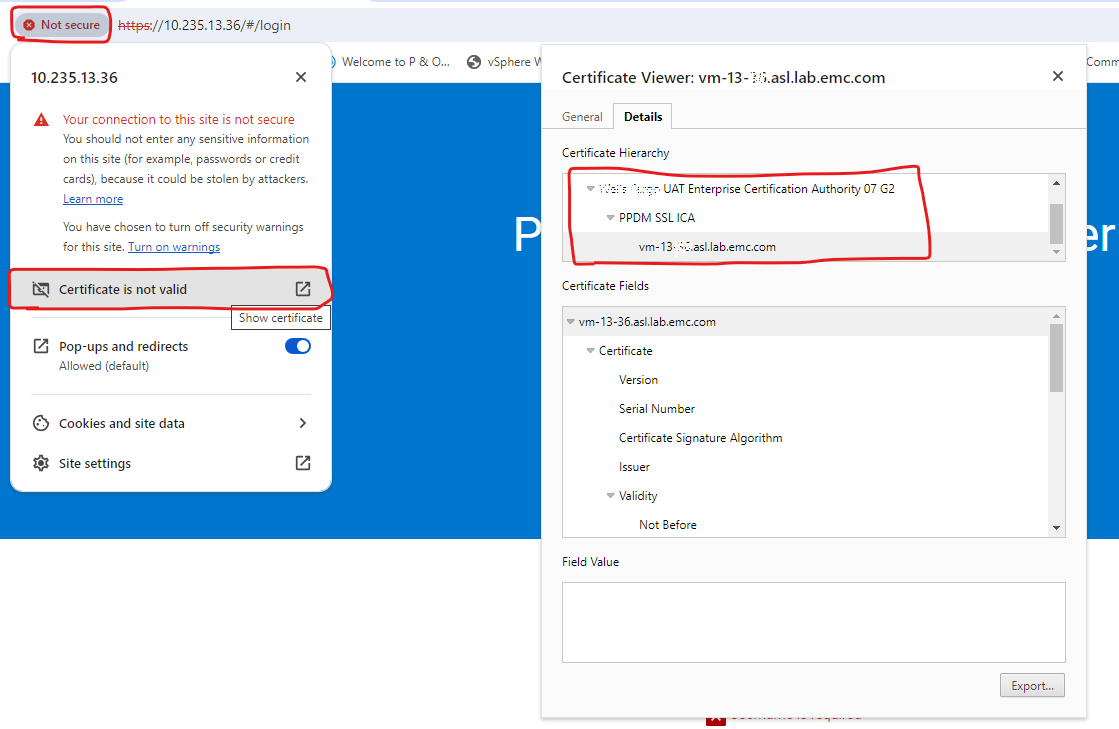Disable the Pop-ups and redirects toggle

click(x=297, y=346)
